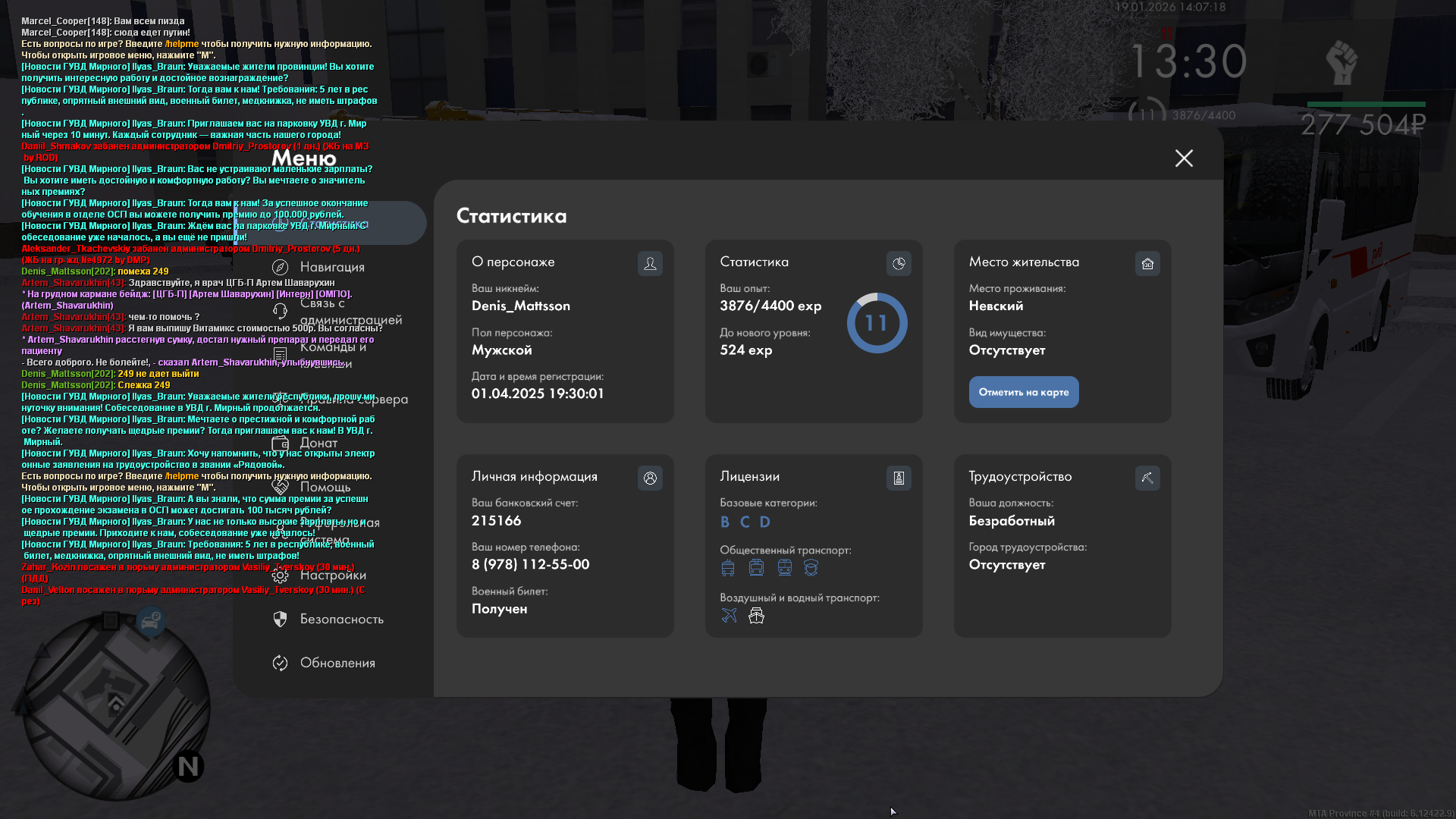Click the house icon in Место жительства card

1147,263
